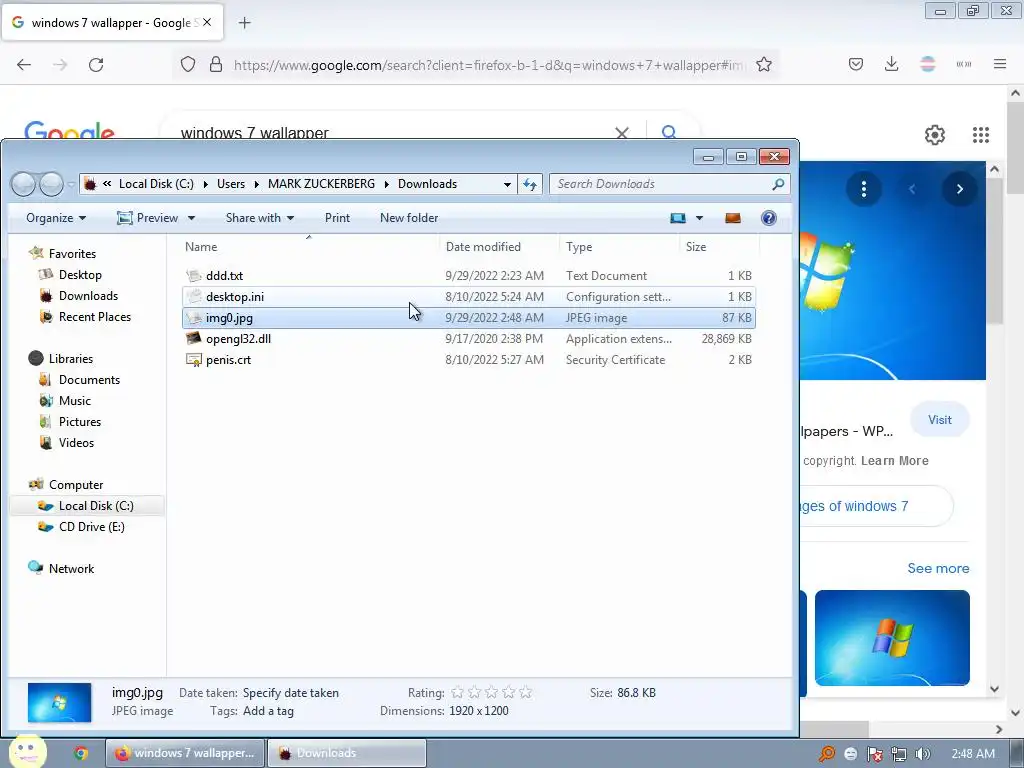The image size is (1024, 768).
Task: Open the Start button orb
Action: click(x=27, y=751)
